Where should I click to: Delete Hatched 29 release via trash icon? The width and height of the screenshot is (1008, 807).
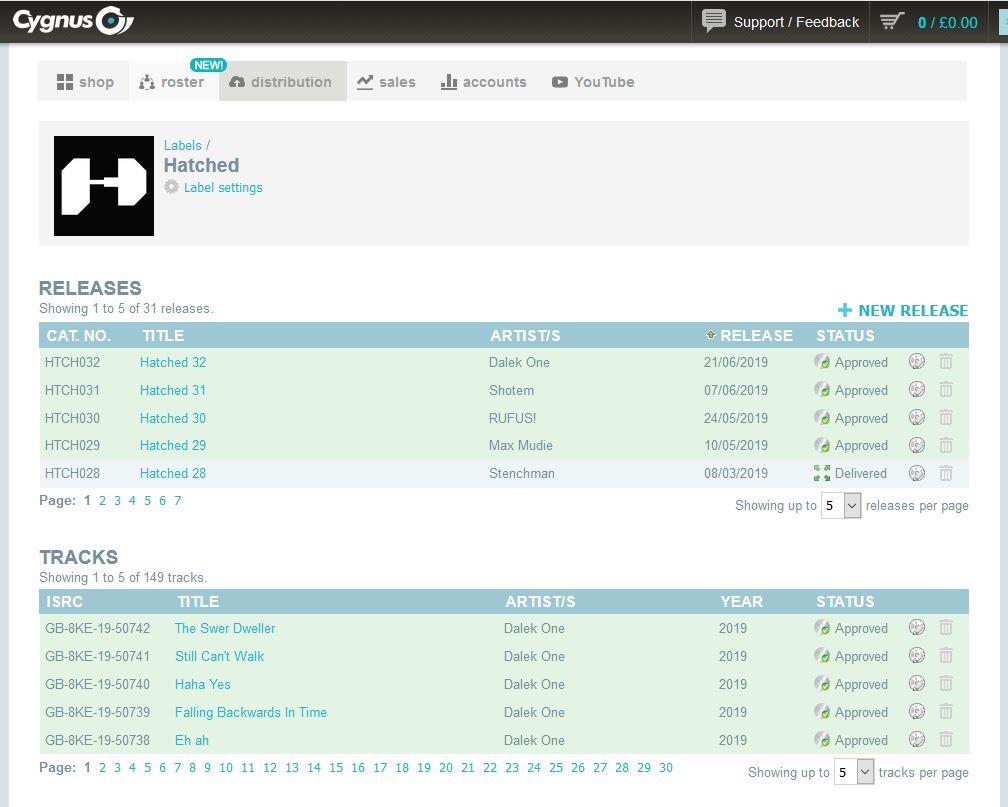coord(946,445)
